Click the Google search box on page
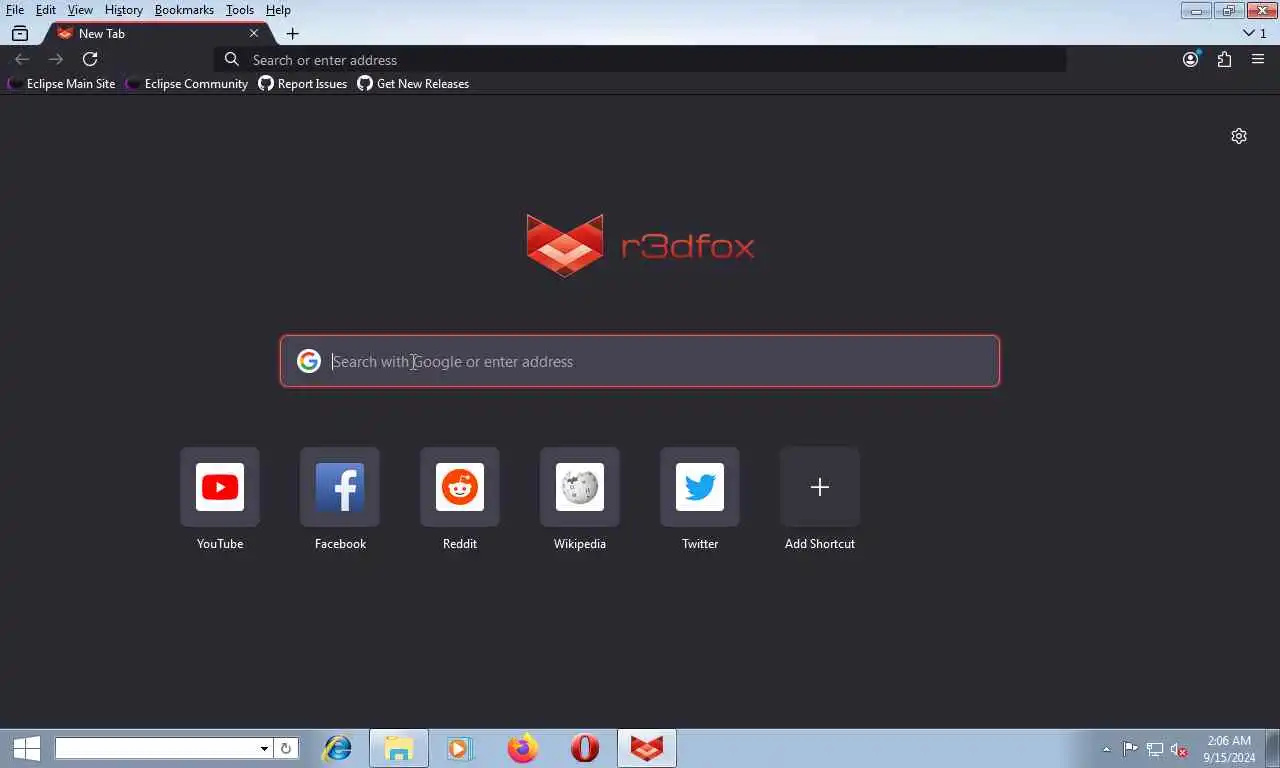The height and width of the screenshot is (768, 1280). pos(640,361)
